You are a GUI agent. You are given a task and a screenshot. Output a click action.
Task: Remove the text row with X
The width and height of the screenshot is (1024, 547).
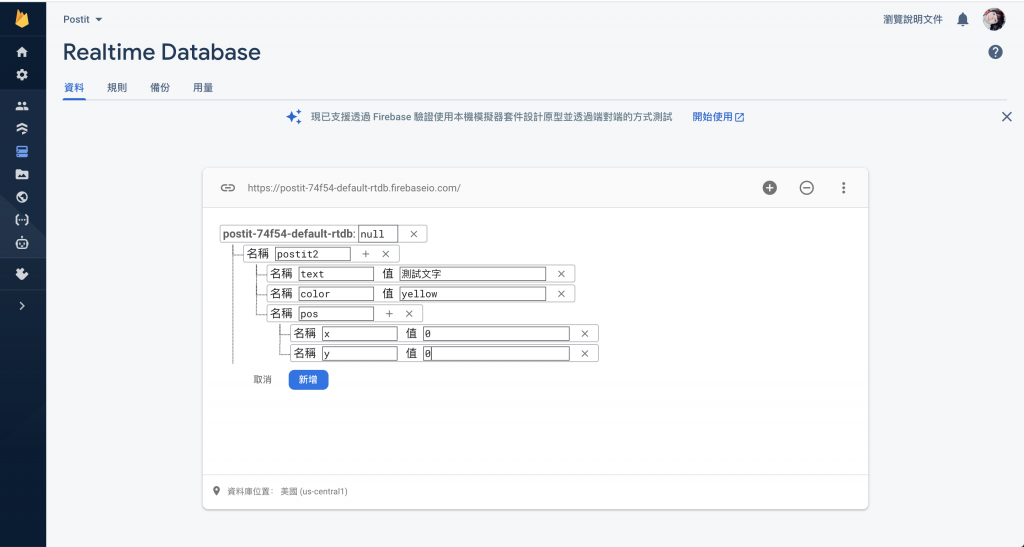pos(561,274)
